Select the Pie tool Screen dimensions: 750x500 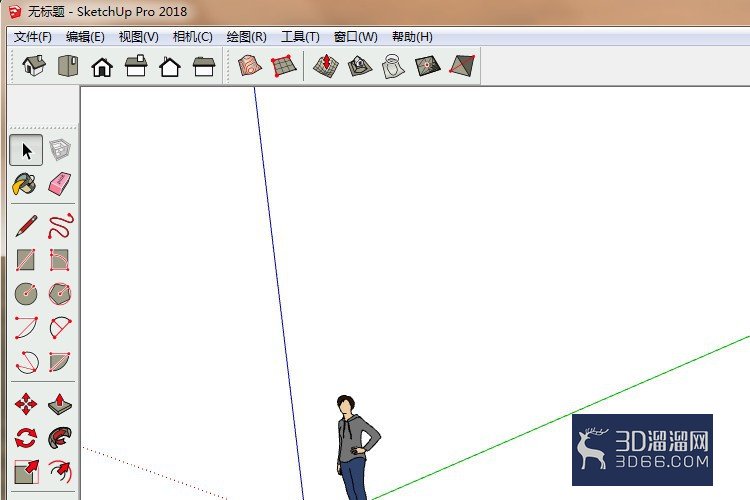coord(60,362)
